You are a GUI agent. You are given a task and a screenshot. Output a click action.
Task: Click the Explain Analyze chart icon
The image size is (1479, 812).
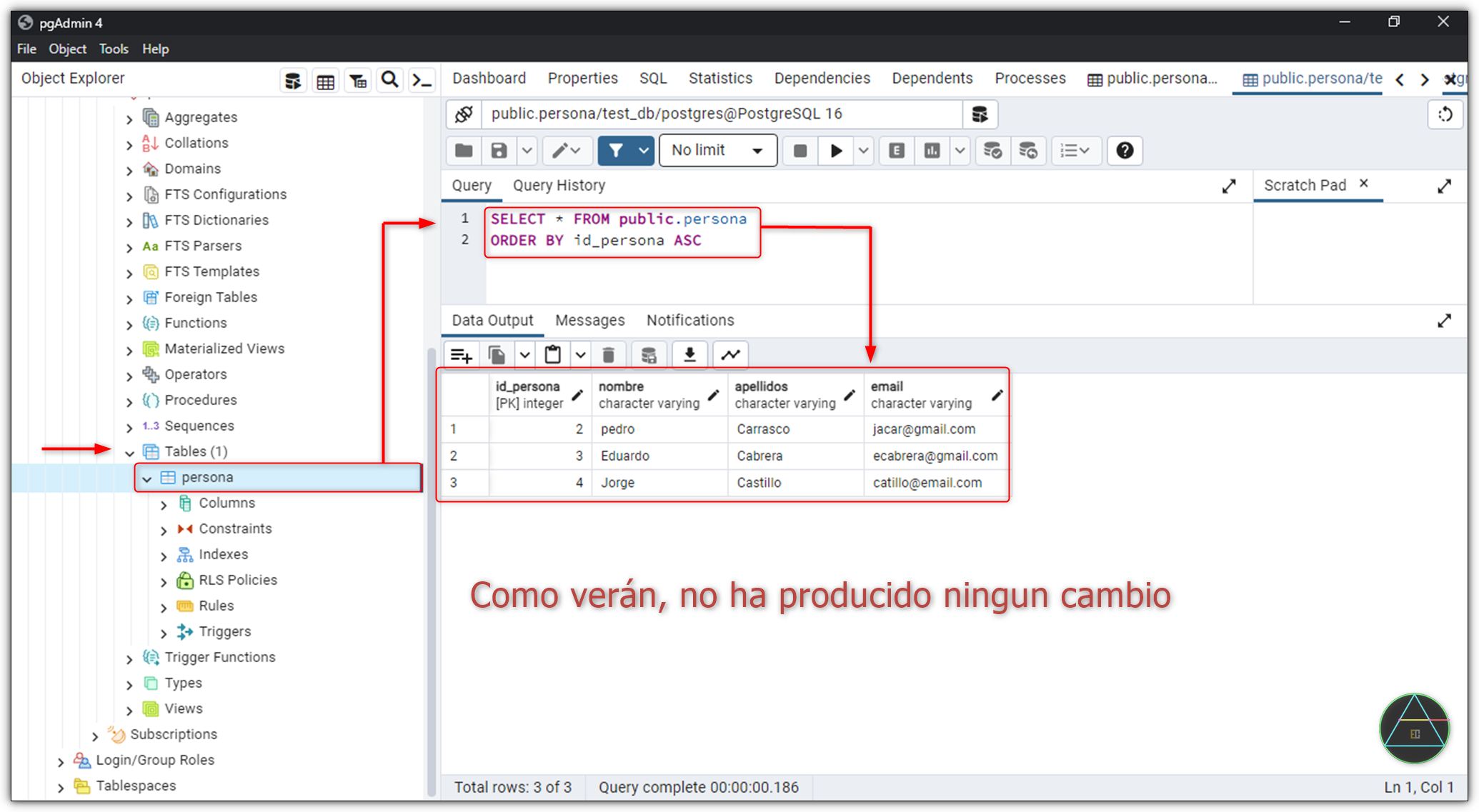[932, 151]
